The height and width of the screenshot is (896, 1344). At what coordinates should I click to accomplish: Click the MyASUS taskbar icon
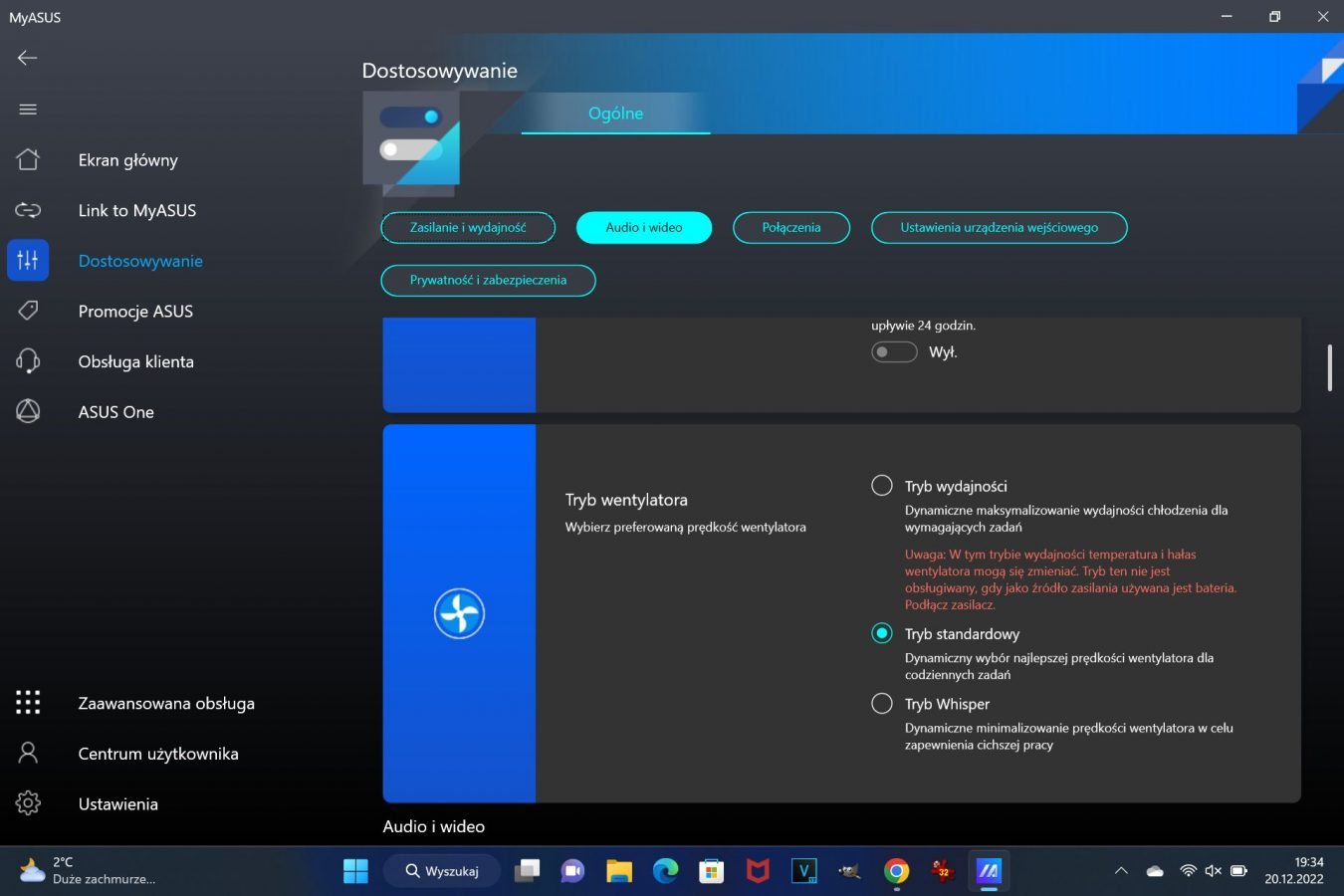tap(988, 871)
